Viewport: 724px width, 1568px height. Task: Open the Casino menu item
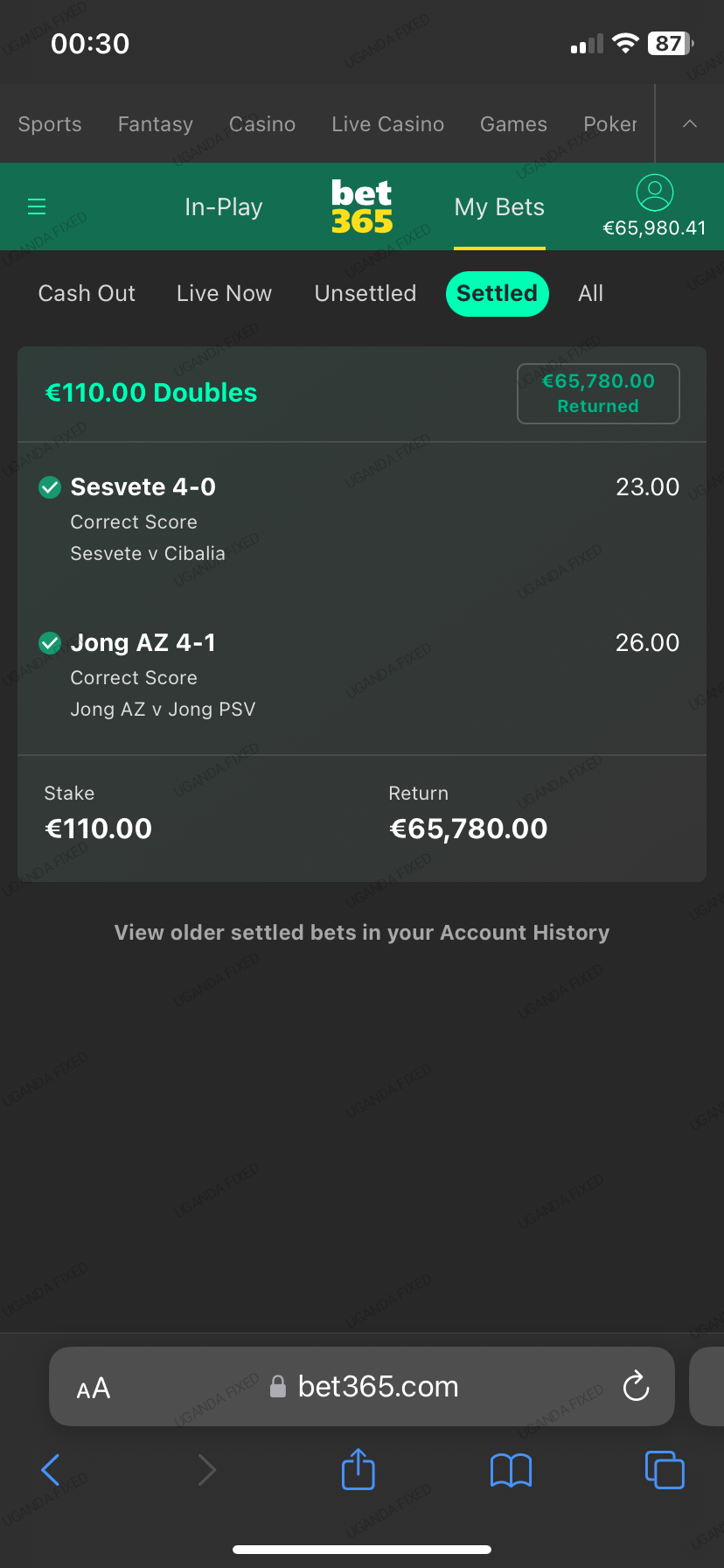262,124
